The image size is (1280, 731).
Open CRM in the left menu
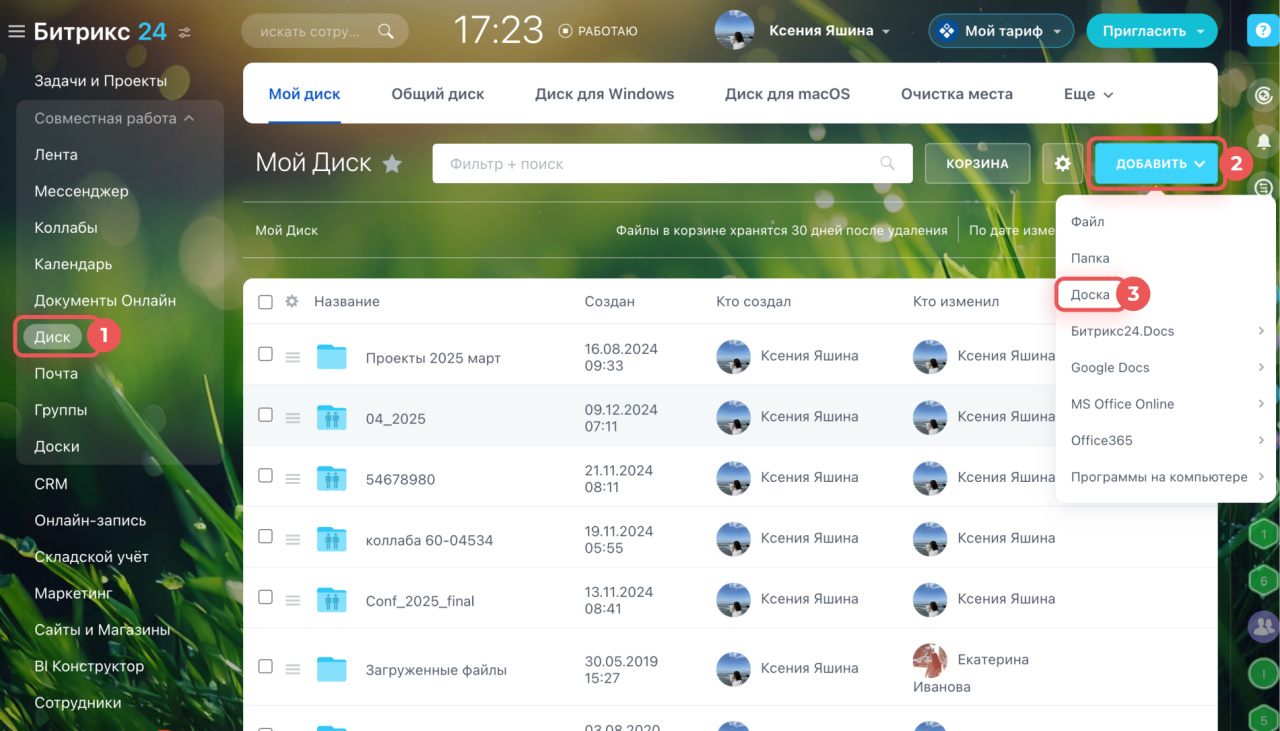51,483
